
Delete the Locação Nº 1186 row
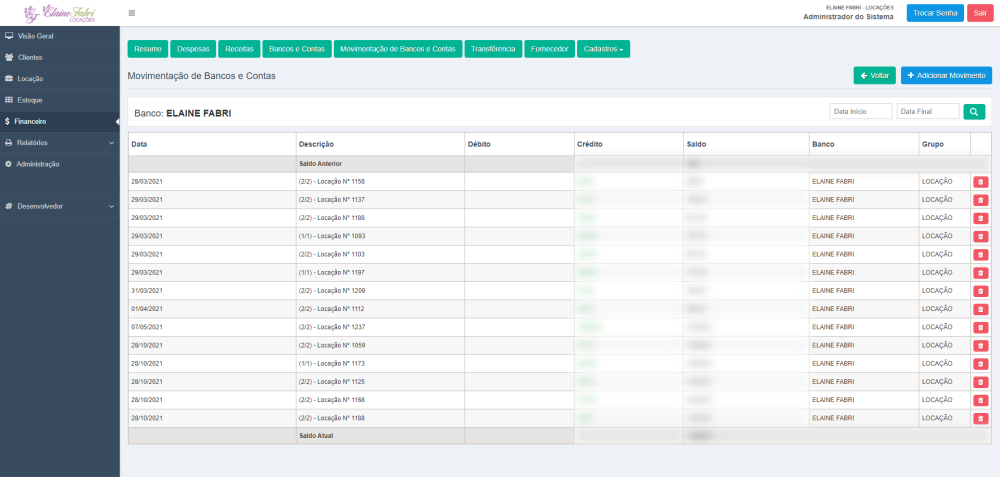click(980, 219)
